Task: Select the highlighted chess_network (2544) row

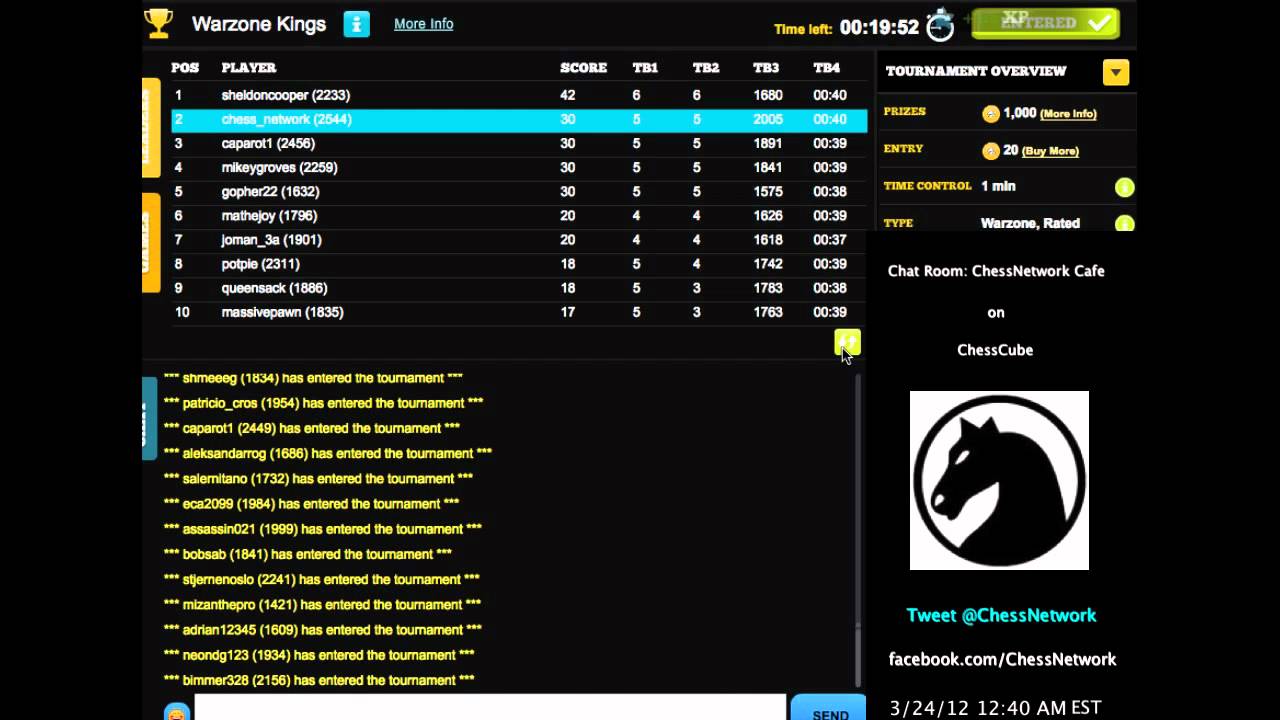Action: [x=519, y=120]
